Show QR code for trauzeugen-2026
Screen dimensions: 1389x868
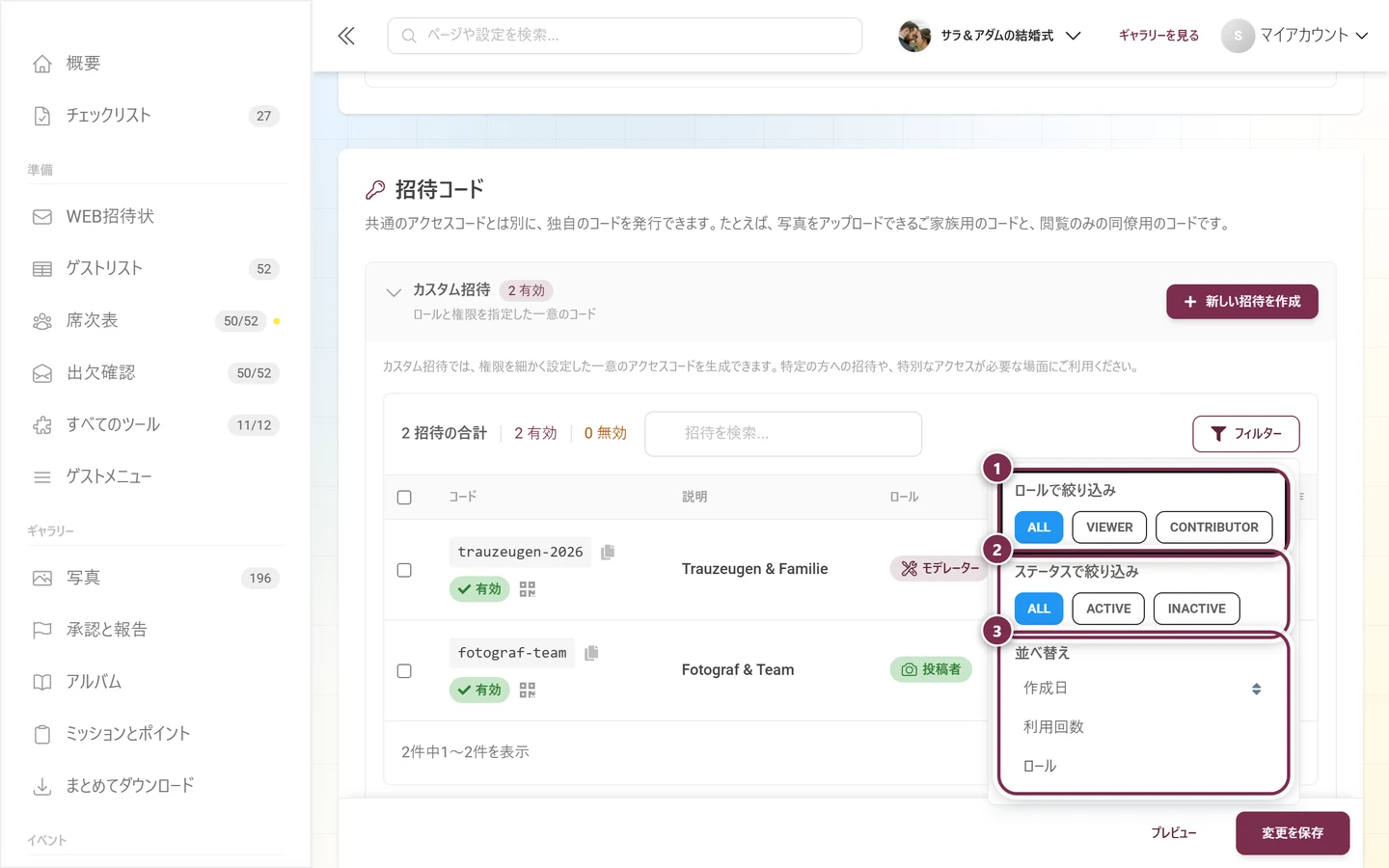pos(527,589)
